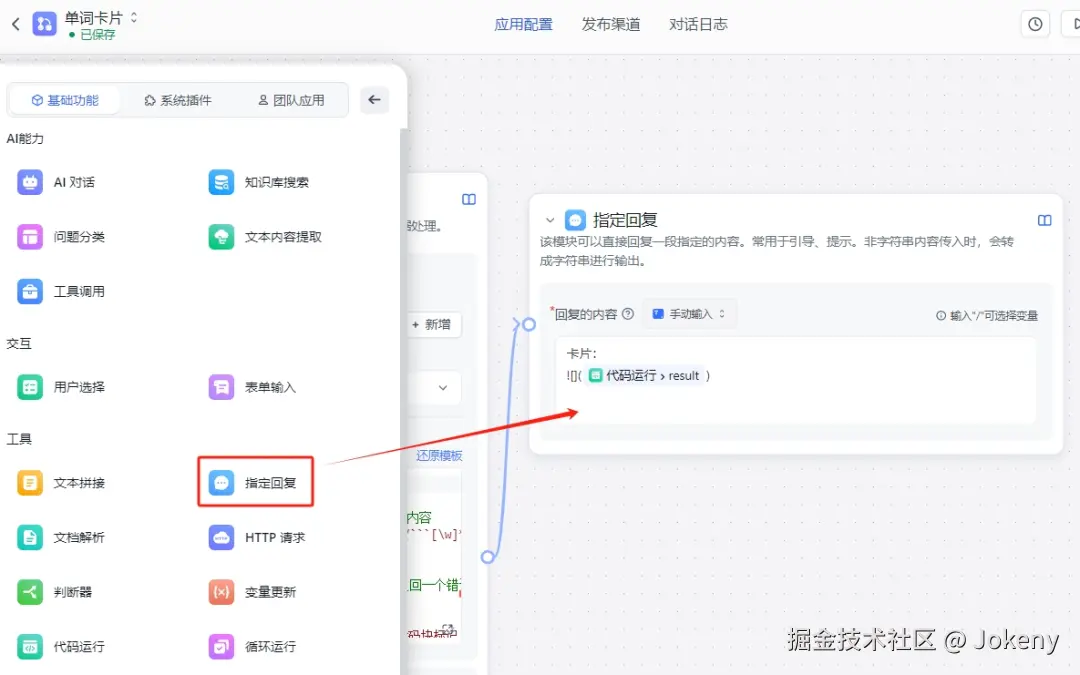Image resolution: width=1080 pixels, height=675 pixels.
Task: Choose the 判断器 tool icon
Action: tap(30, 592)
